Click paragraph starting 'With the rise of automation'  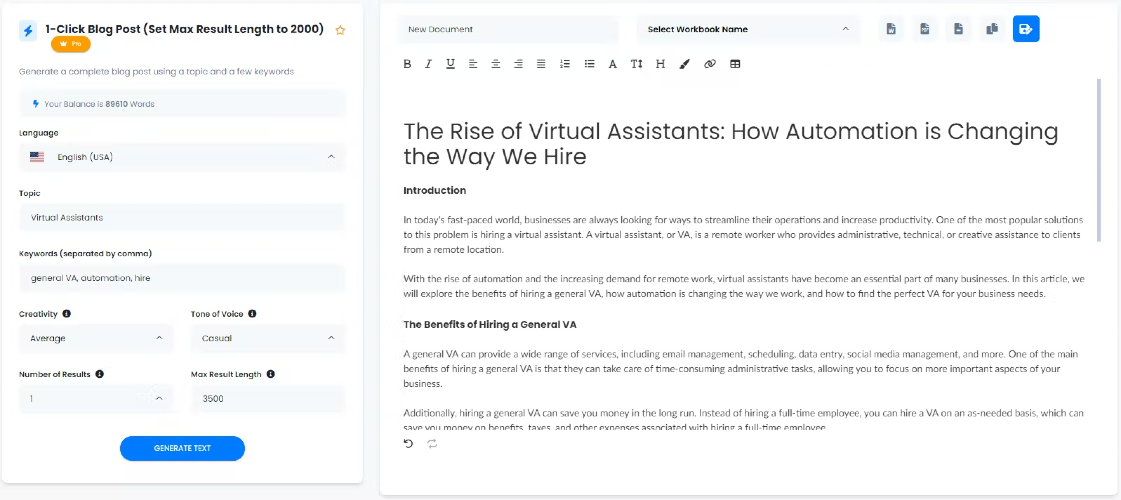(x=744, y=286)
